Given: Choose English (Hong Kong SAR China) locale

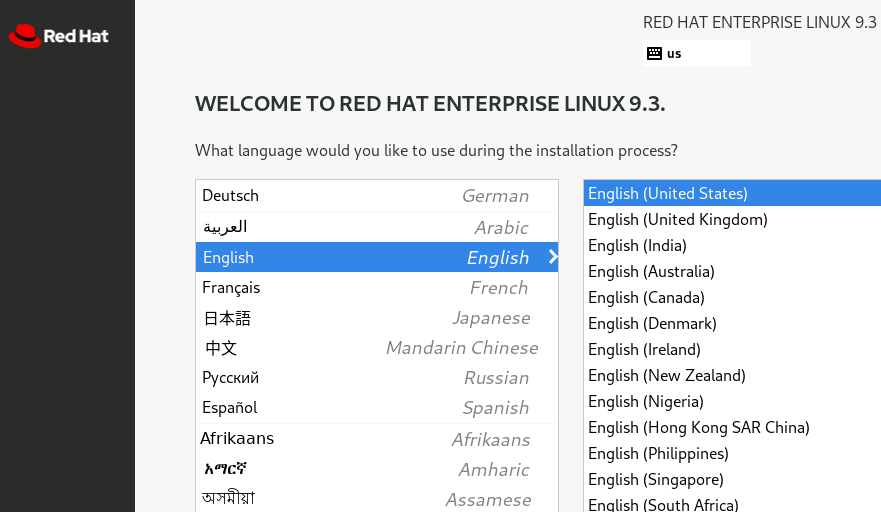Looking at the screenshot, I should click(x=730, y=427).
